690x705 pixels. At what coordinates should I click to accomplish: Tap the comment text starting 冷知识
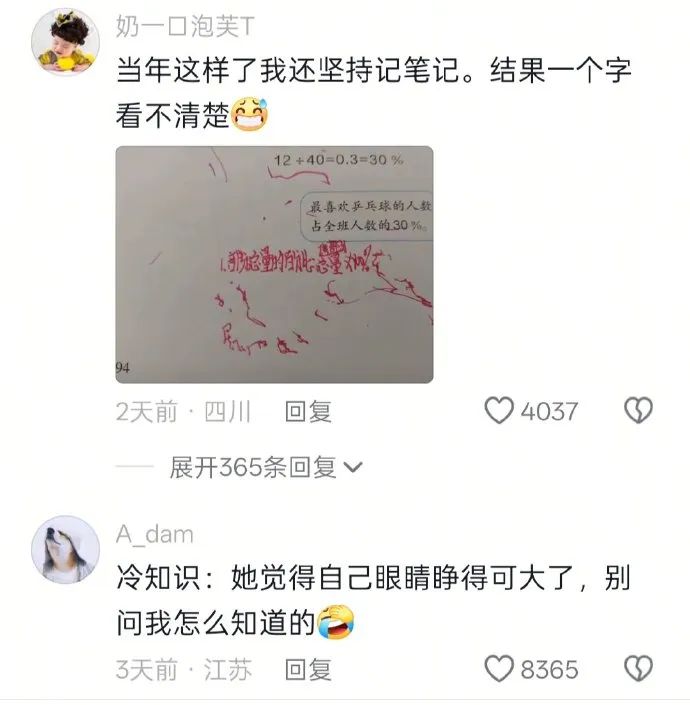(373, 600)
